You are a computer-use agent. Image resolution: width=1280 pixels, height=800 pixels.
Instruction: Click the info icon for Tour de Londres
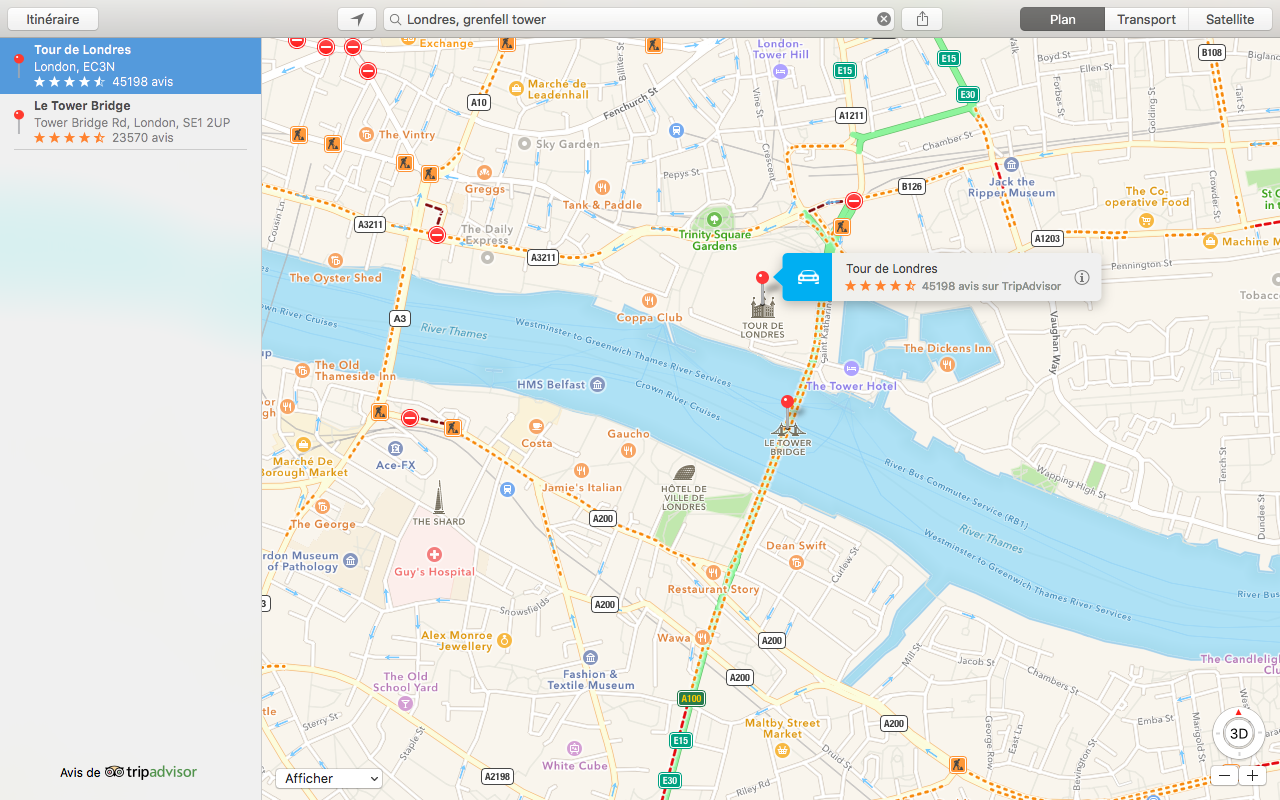[x=1081, y=278]
